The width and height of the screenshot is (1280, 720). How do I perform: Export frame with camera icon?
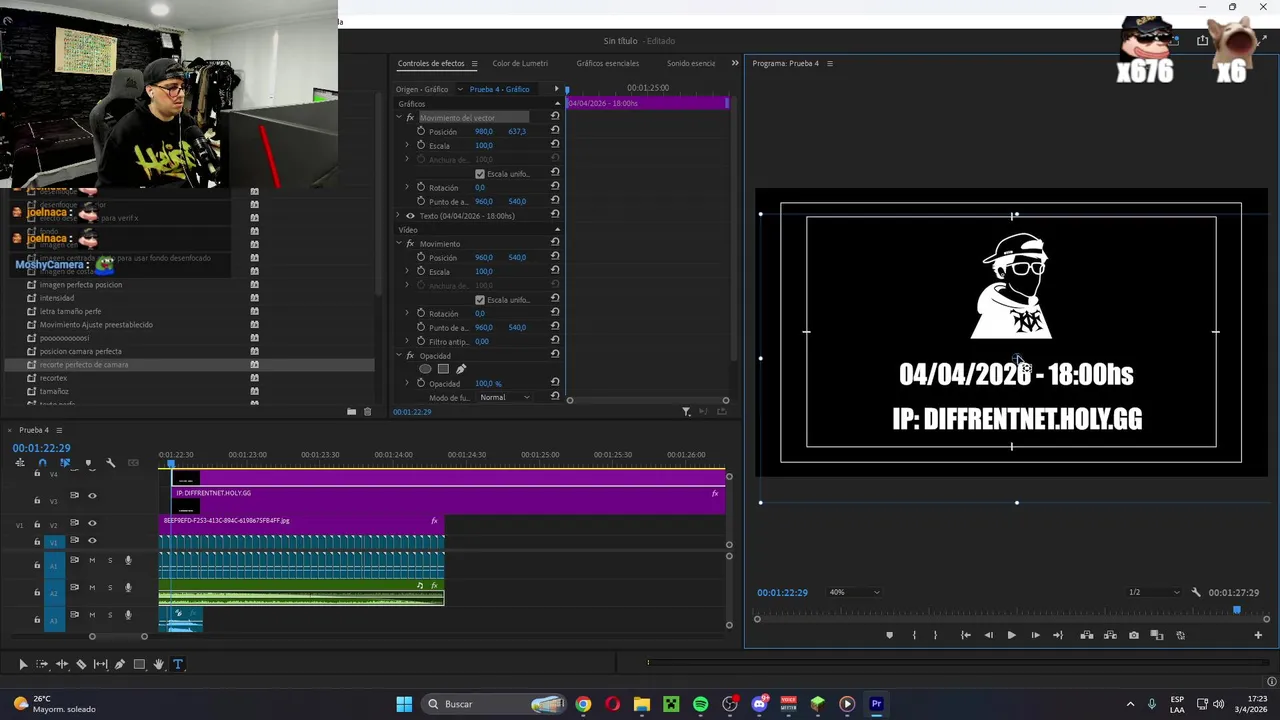click(1133, 635)
